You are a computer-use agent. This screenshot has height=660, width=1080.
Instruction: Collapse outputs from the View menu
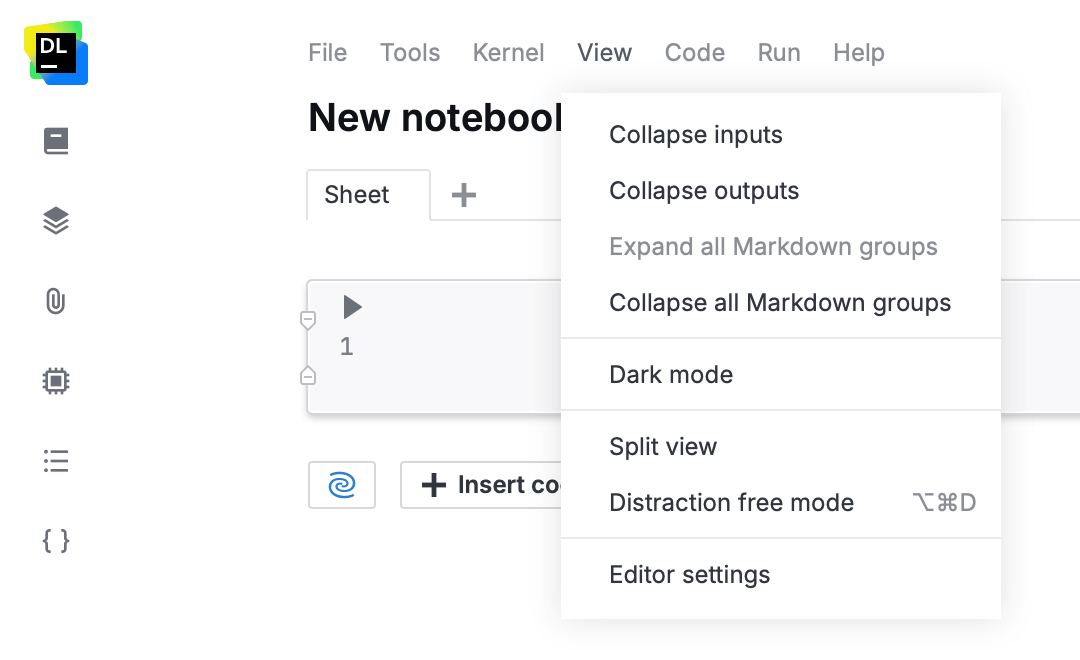pos(703,190)
